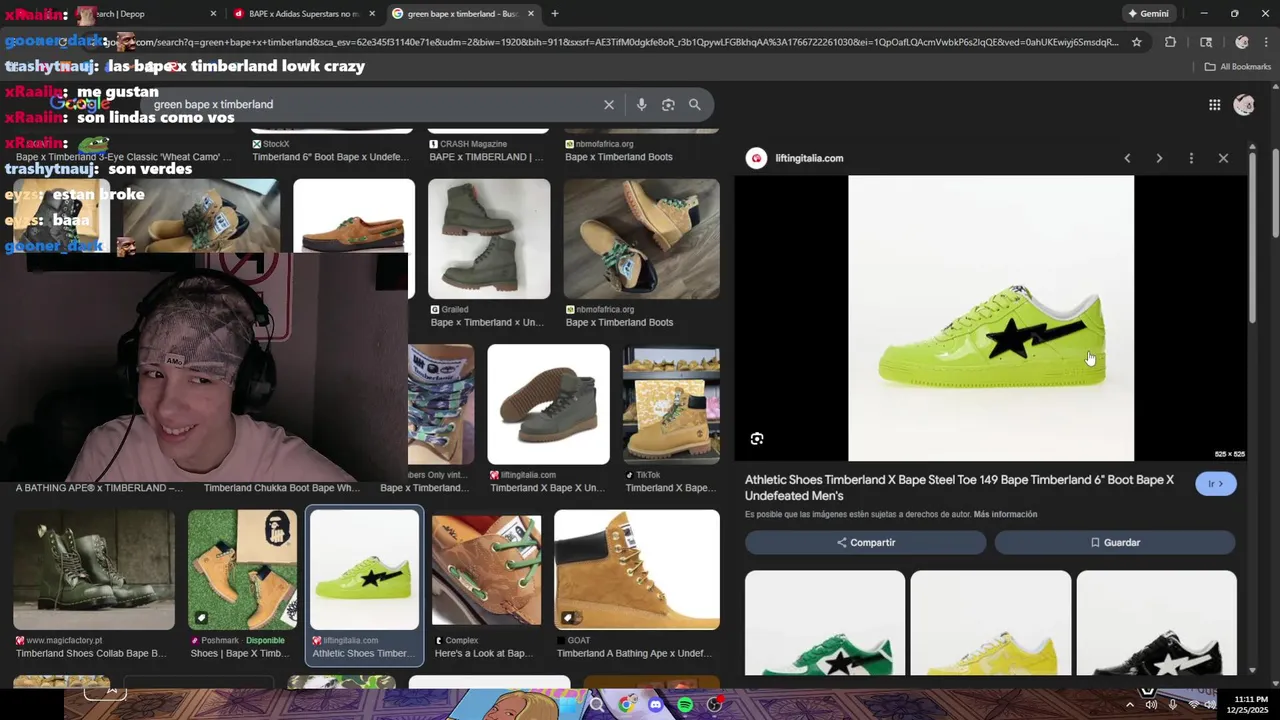The image size is (1280, 720).
Task: Open Spotify from the taskbar
Action: click(x=685, y=705)
